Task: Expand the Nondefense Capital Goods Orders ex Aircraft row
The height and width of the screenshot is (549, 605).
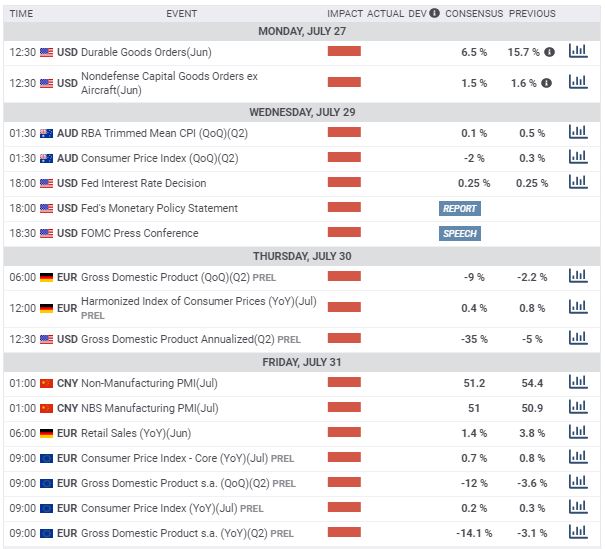Action: (302, 83)
